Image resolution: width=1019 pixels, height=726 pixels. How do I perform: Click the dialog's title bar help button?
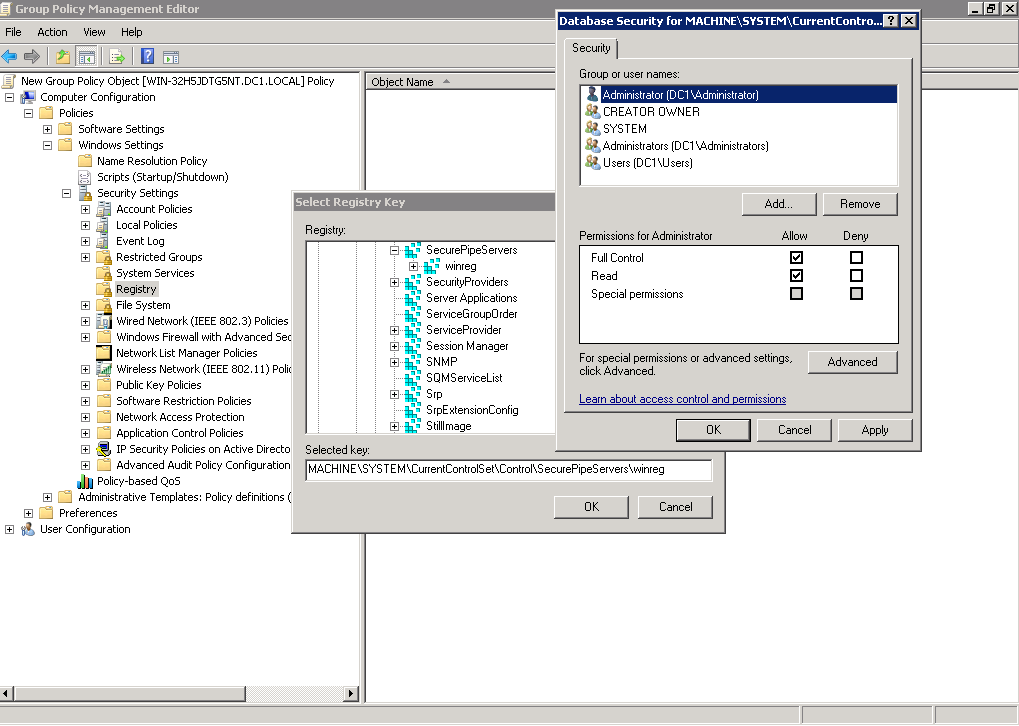[x=891, y=20]
